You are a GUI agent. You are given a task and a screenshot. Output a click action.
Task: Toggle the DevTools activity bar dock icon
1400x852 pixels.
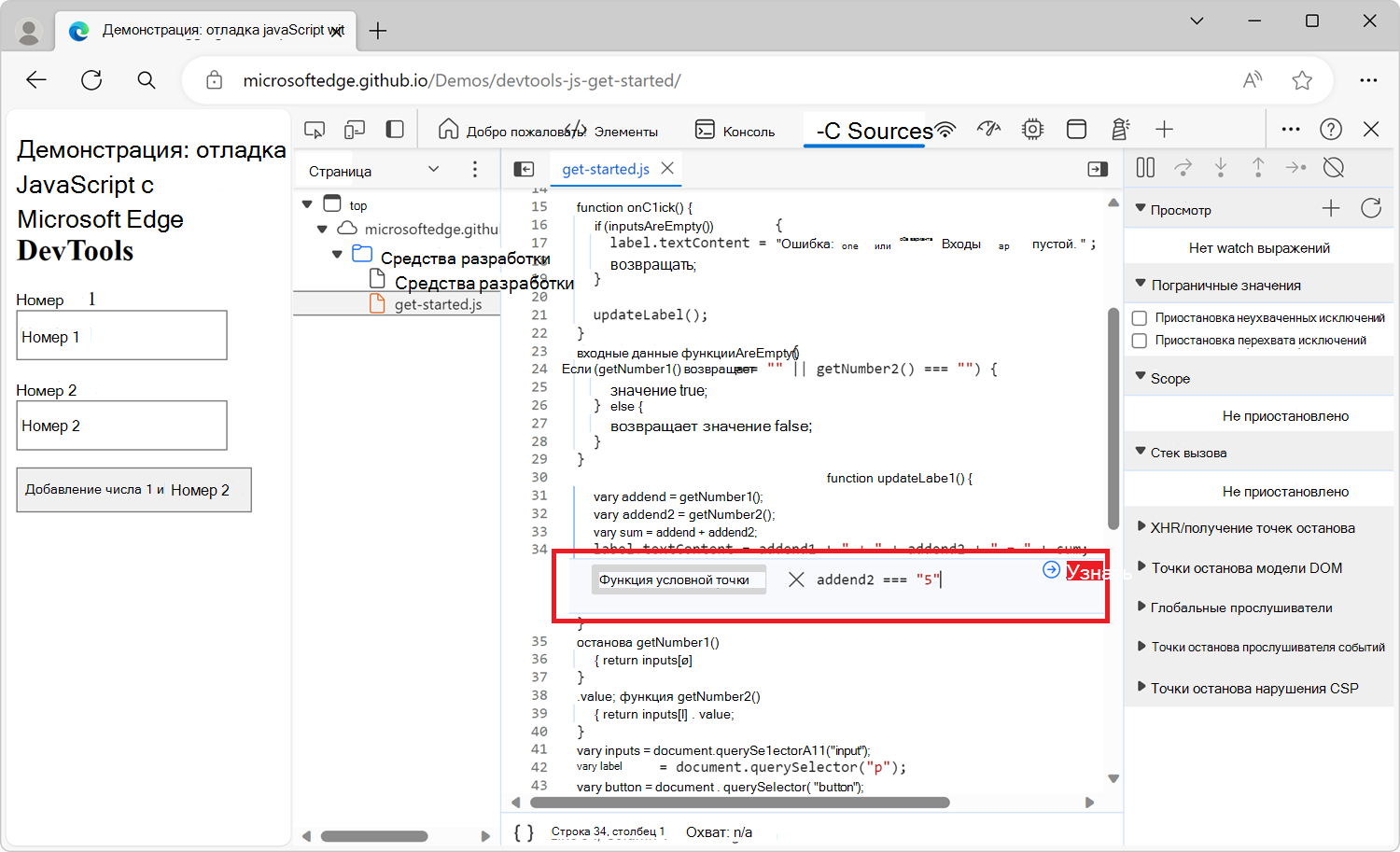click(395, 130)
